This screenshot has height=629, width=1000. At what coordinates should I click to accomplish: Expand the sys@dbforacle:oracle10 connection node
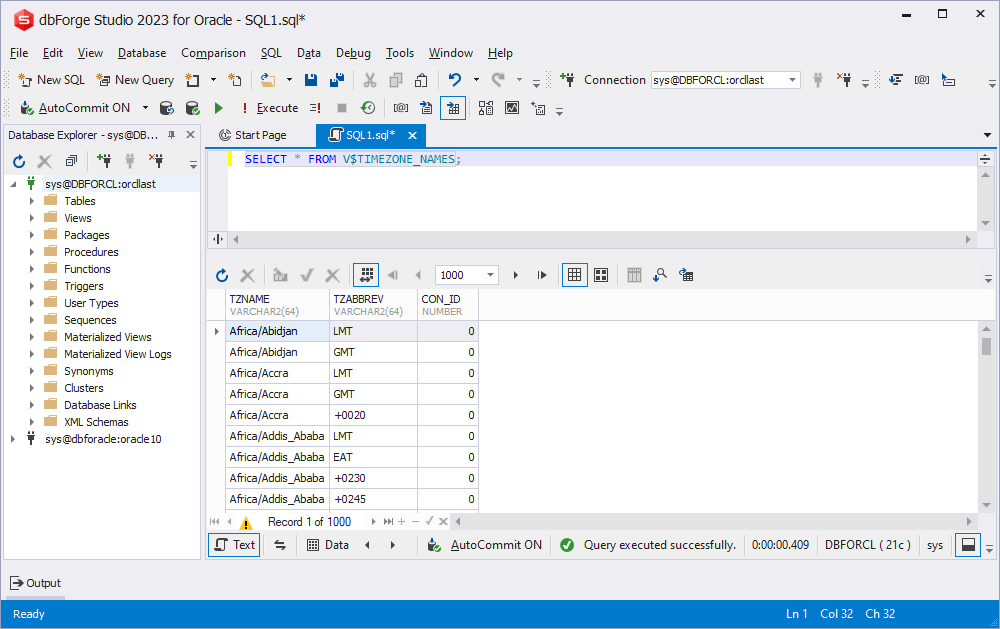click(x=13, y=439)
